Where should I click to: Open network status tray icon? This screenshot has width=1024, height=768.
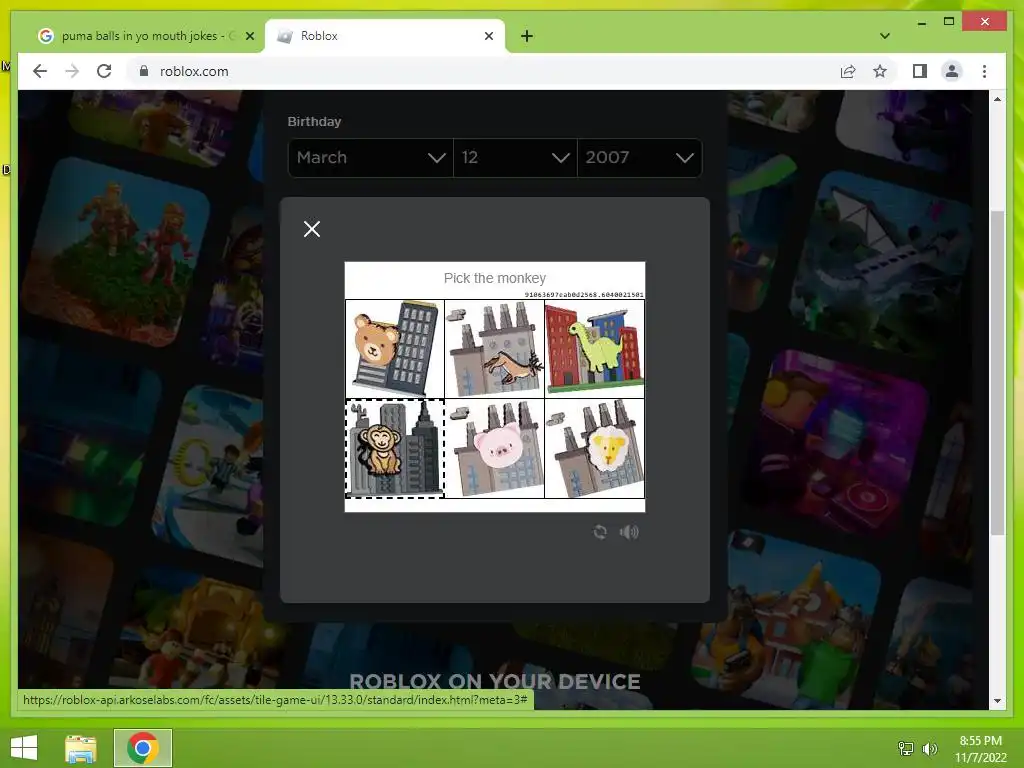click(x=906, y=748)
